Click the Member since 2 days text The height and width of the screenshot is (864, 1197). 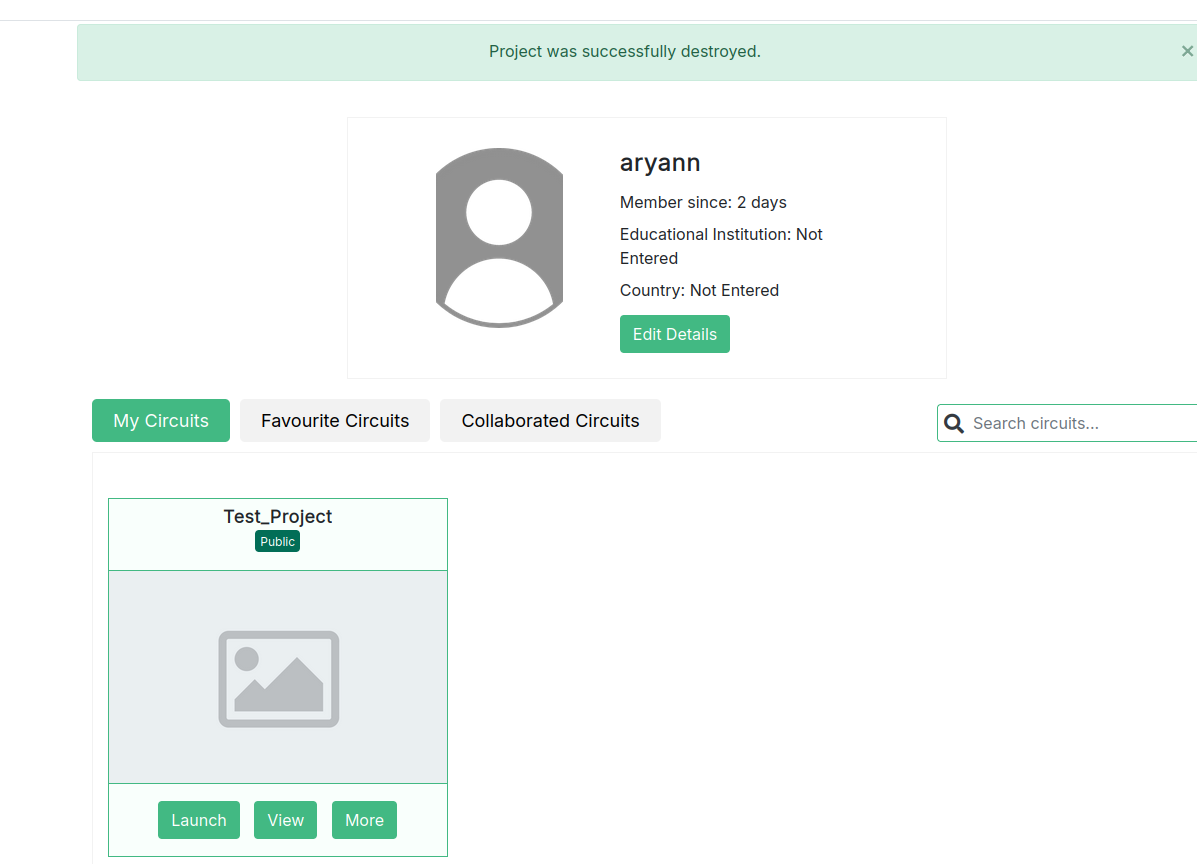click(703, 202)
